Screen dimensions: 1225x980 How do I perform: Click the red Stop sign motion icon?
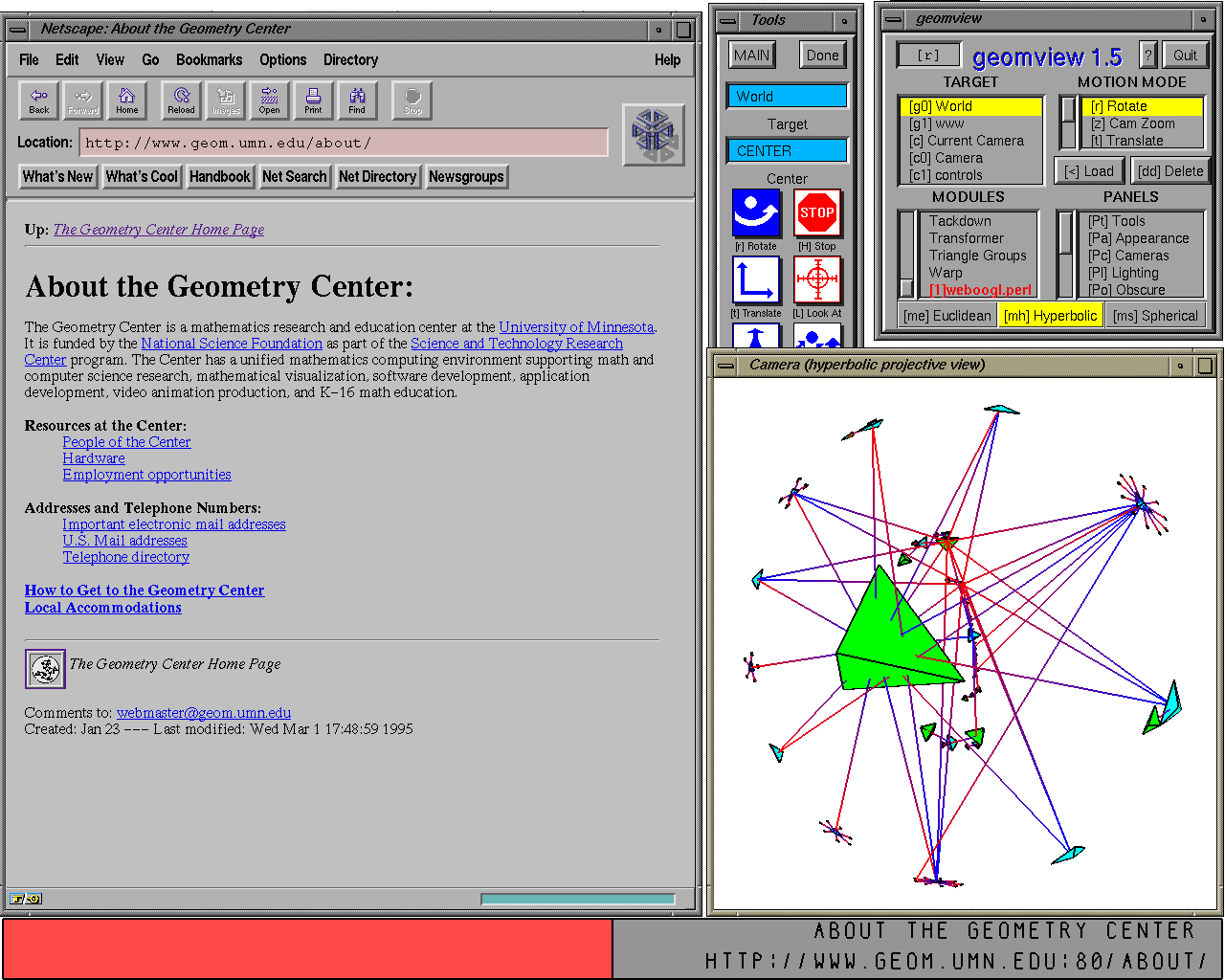pyautogui.click(x=817, y=213)
